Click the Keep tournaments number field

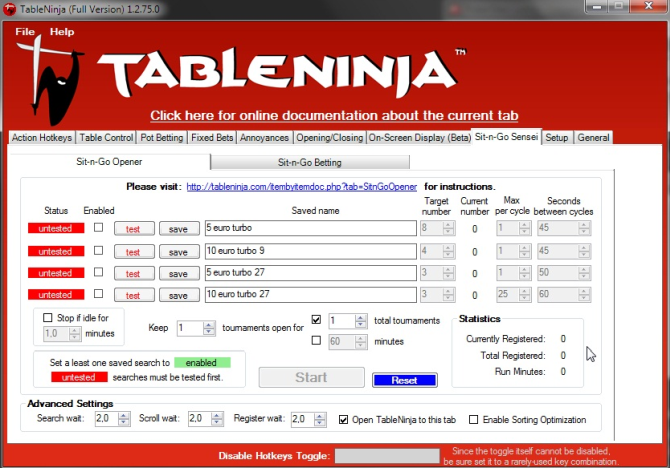(x=190, y=328)
